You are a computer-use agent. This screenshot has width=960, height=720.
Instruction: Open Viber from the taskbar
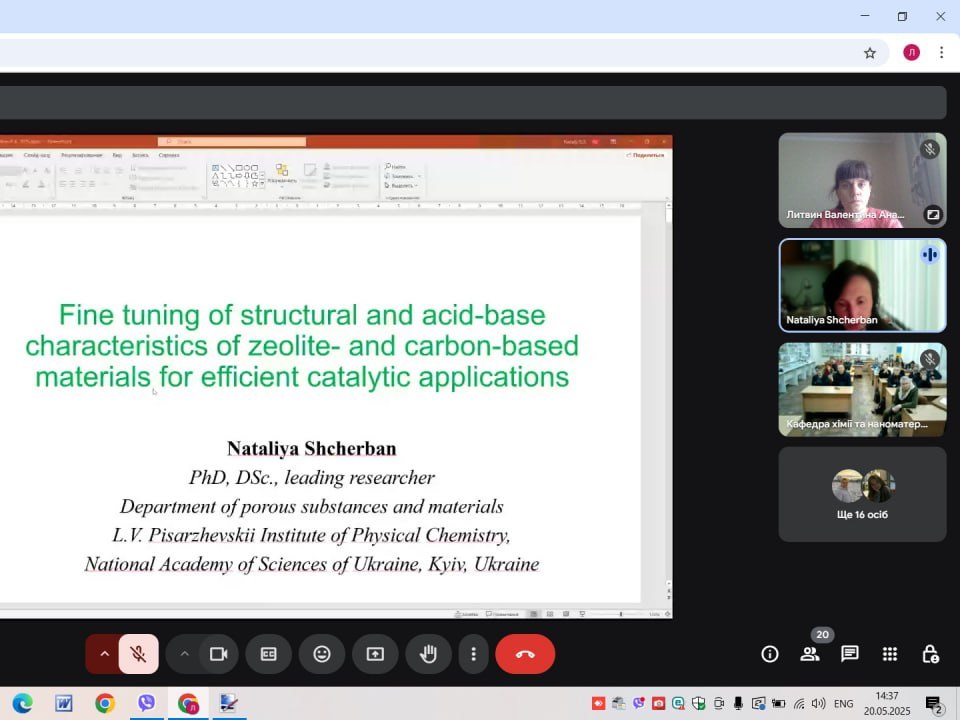(146, 703)
